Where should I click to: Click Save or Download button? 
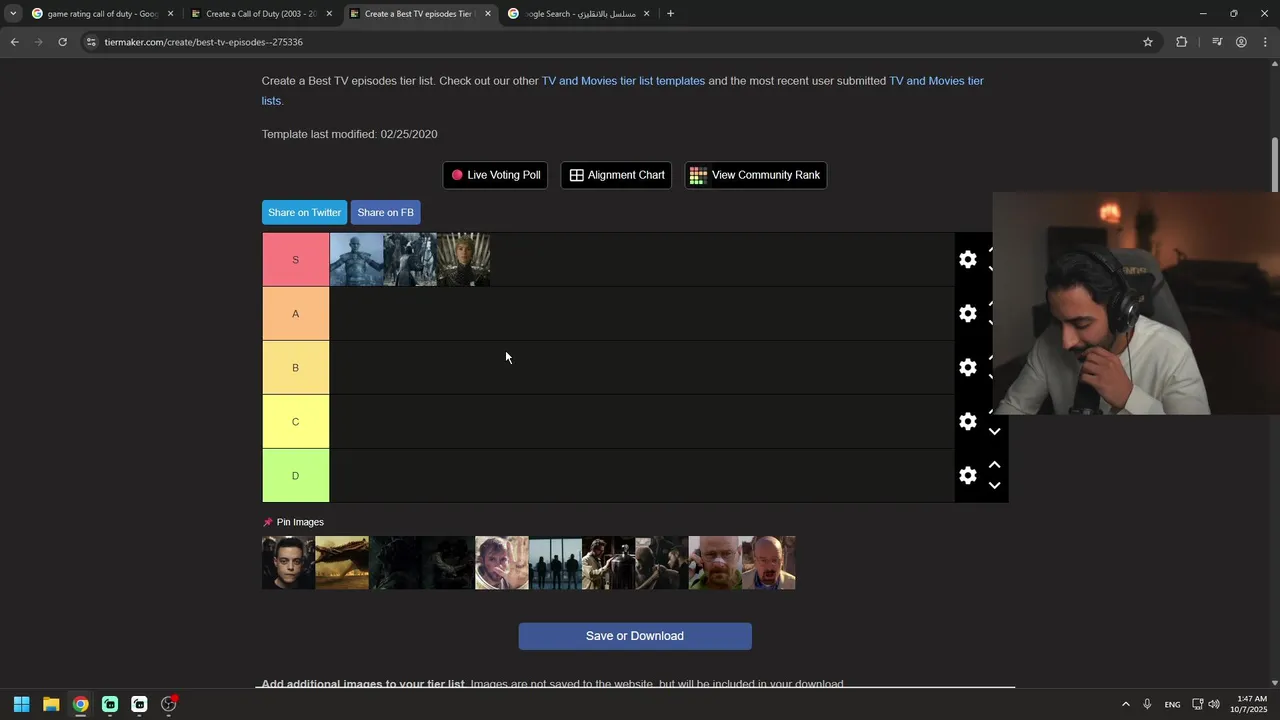(635, 636)
